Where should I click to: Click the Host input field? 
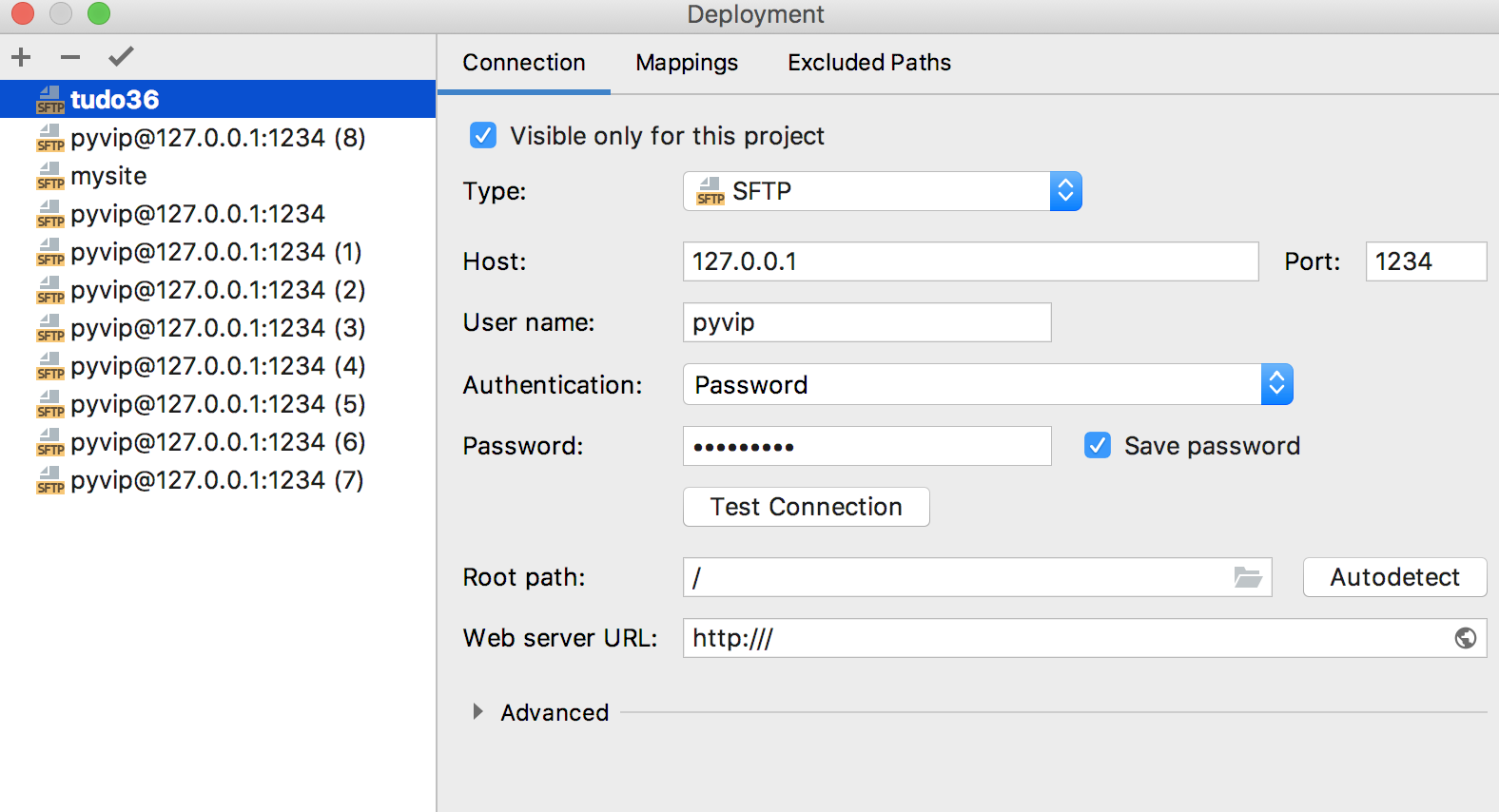pyautogui.click(x=970, y=261)
